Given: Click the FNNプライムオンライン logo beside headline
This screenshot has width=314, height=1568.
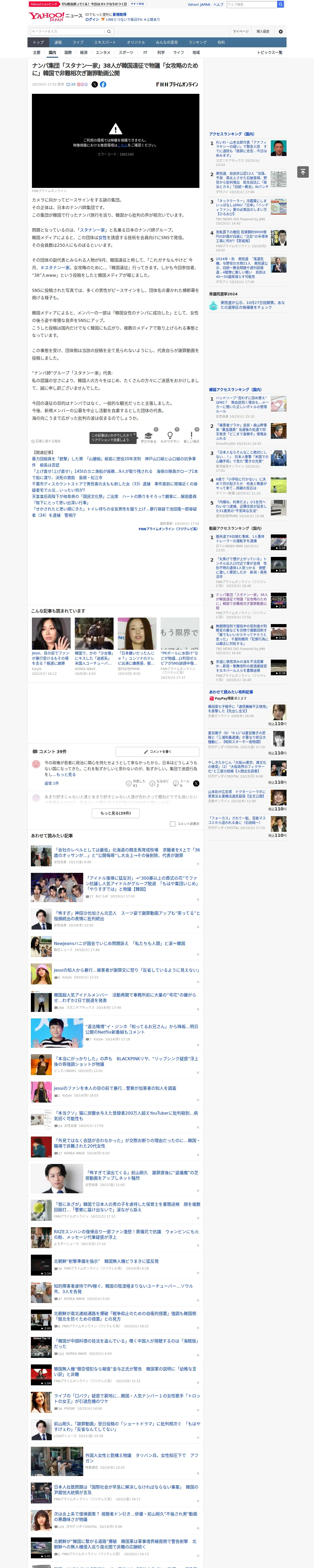Looking at the screenshot, I should (177, 85).
